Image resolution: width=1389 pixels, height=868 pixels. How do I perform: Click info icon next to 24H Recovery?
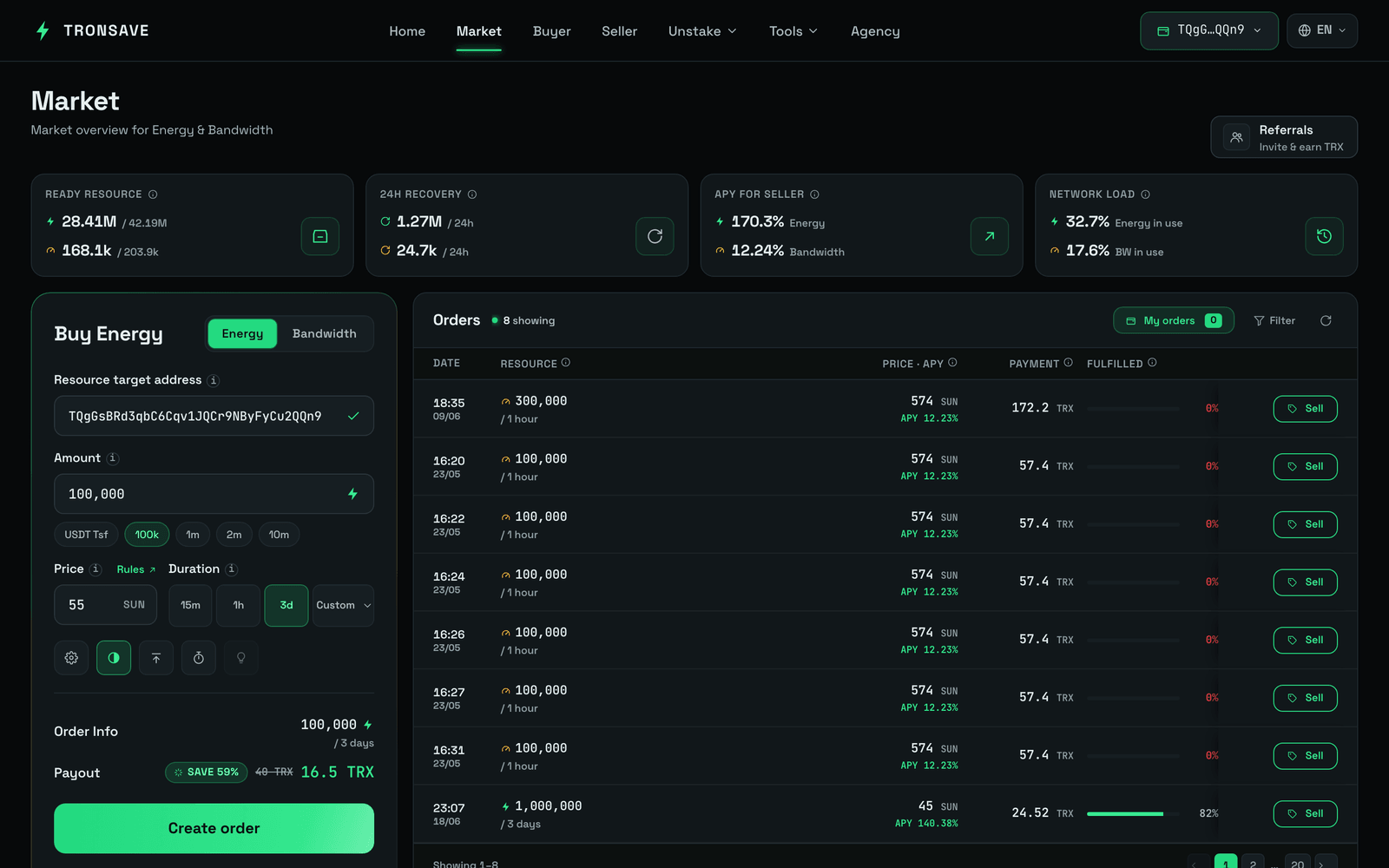click(472, 194)
